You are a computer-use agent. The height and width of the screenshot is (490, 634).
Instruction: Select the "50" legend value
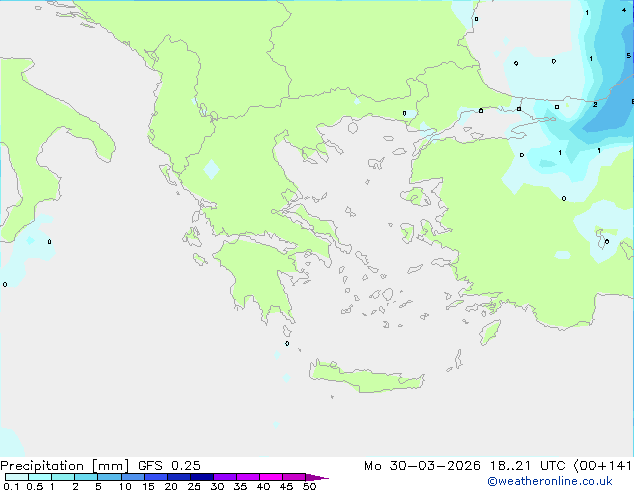click(309, 486)
